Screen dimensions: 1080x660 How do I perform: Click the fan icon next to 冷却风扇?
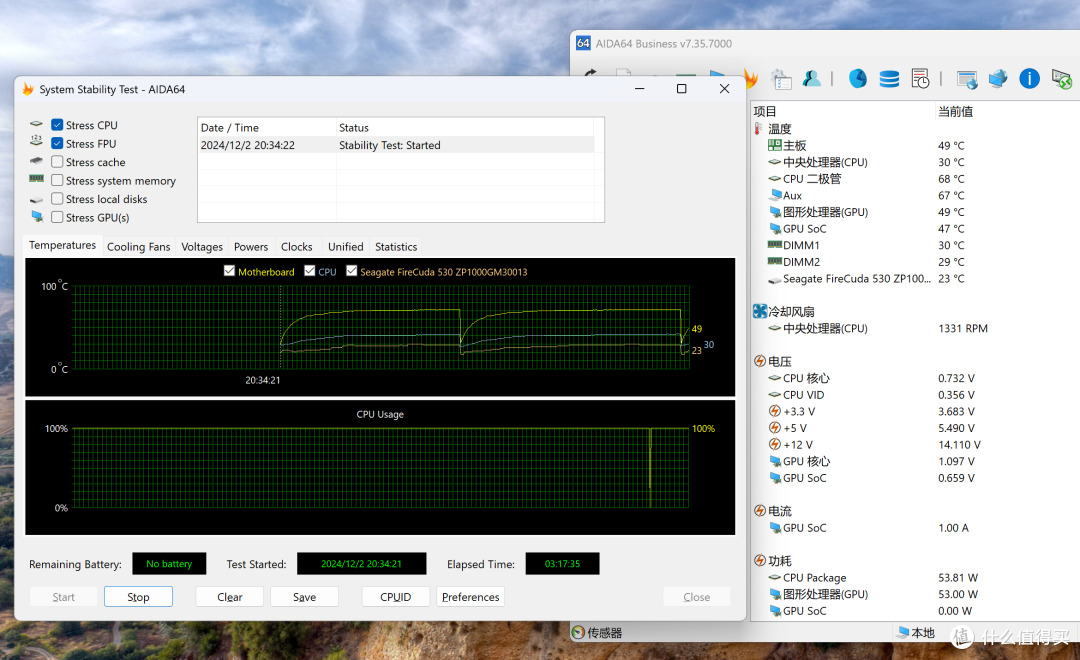(760, 311)
